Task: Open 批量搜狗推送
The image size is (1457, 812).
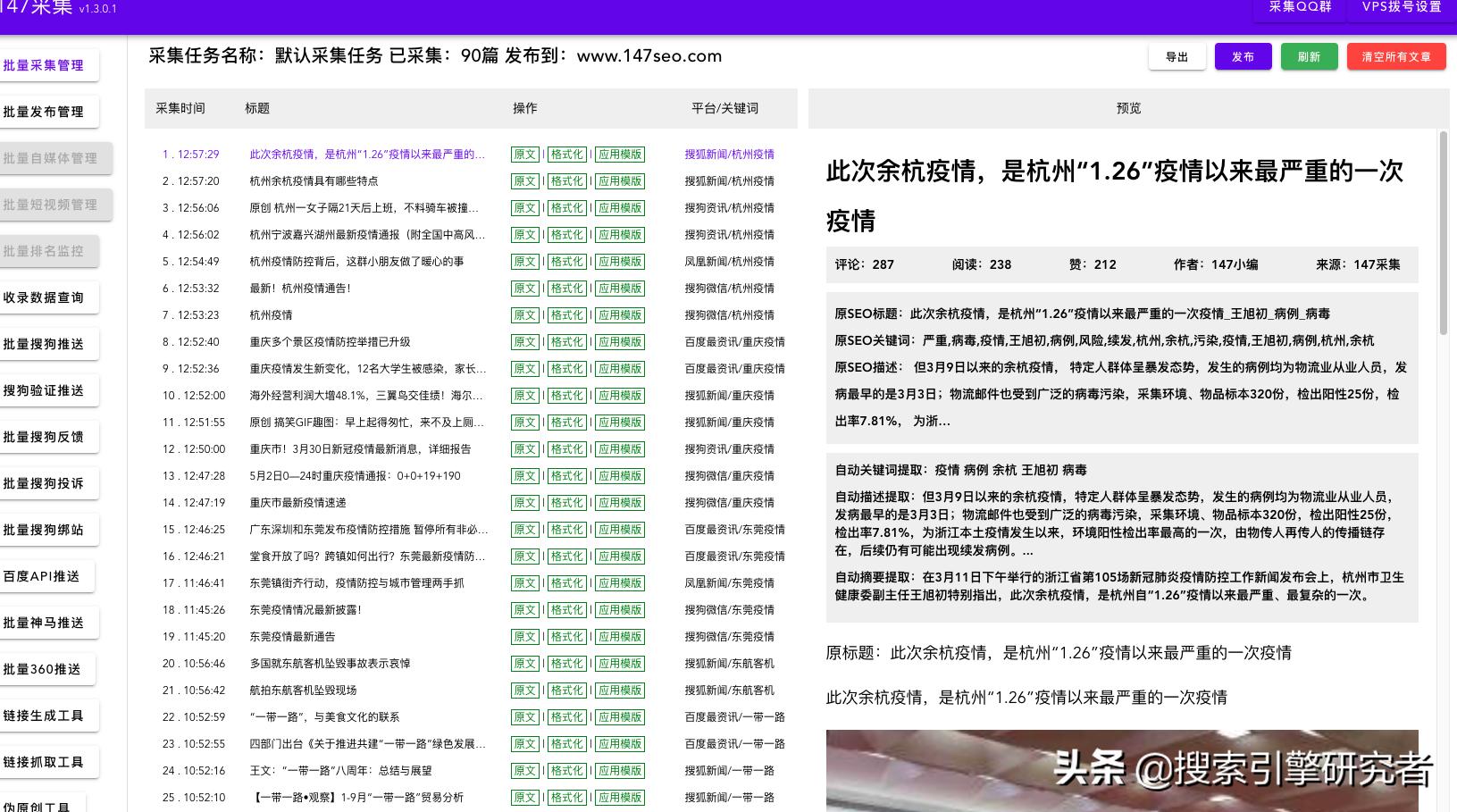Action: pos(49,344)
